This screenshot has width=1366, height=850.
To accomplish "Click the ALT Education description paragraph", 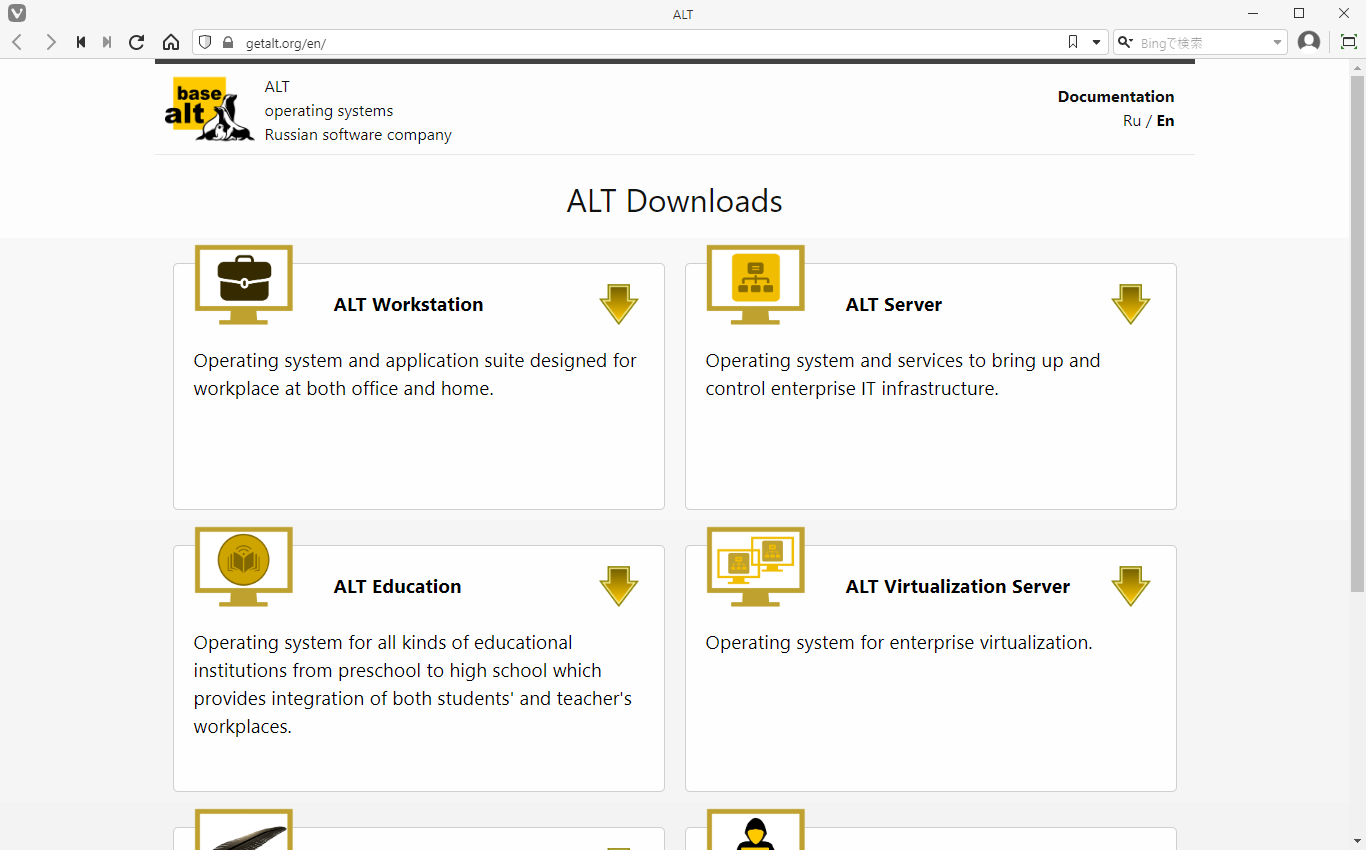I will click(x=413, y=685).
